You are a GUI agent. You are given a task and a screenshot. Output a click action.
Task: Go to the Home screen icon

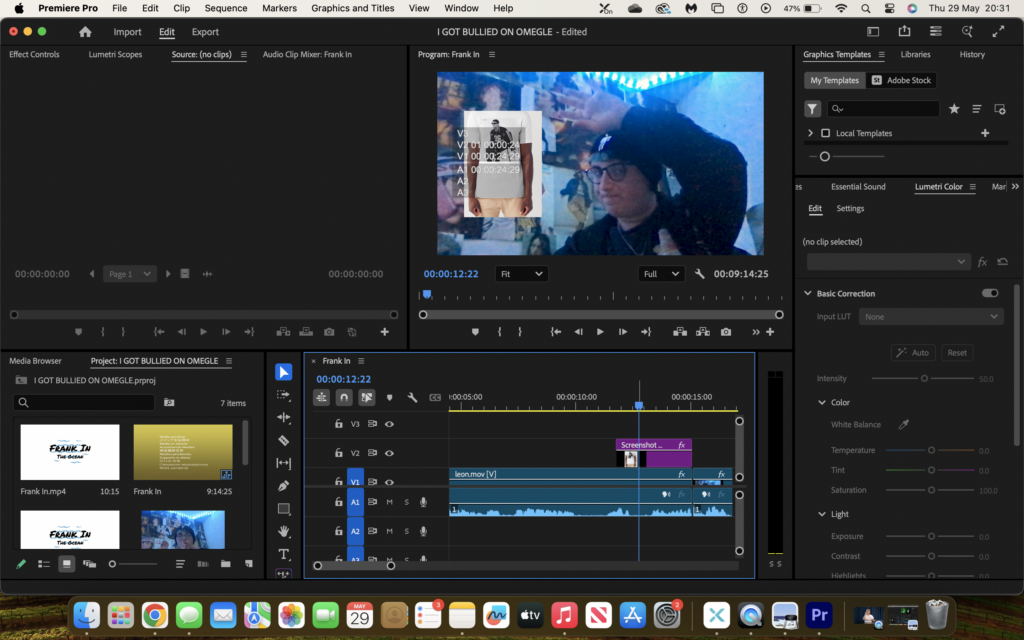point(85,32)
